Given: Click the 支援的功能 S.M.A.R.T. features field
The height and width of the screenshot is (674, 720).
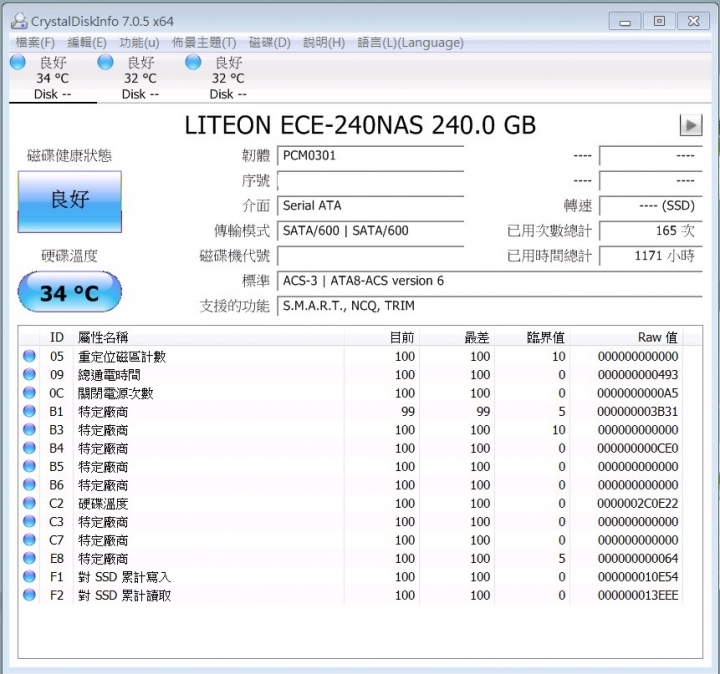Looking at the screenshot, I should 489,306.
